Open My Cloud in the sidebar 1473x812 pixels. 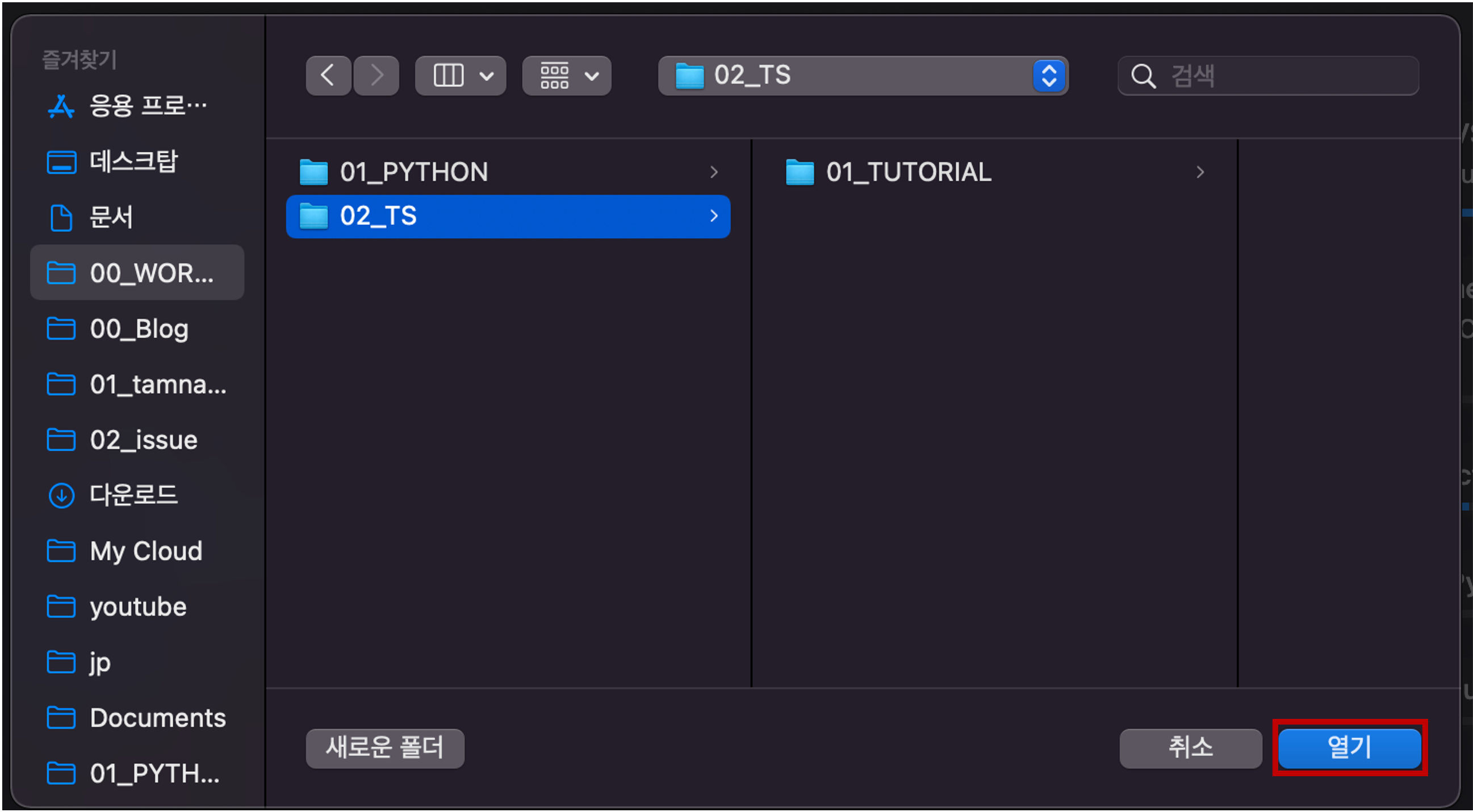[x=146, y=551]
